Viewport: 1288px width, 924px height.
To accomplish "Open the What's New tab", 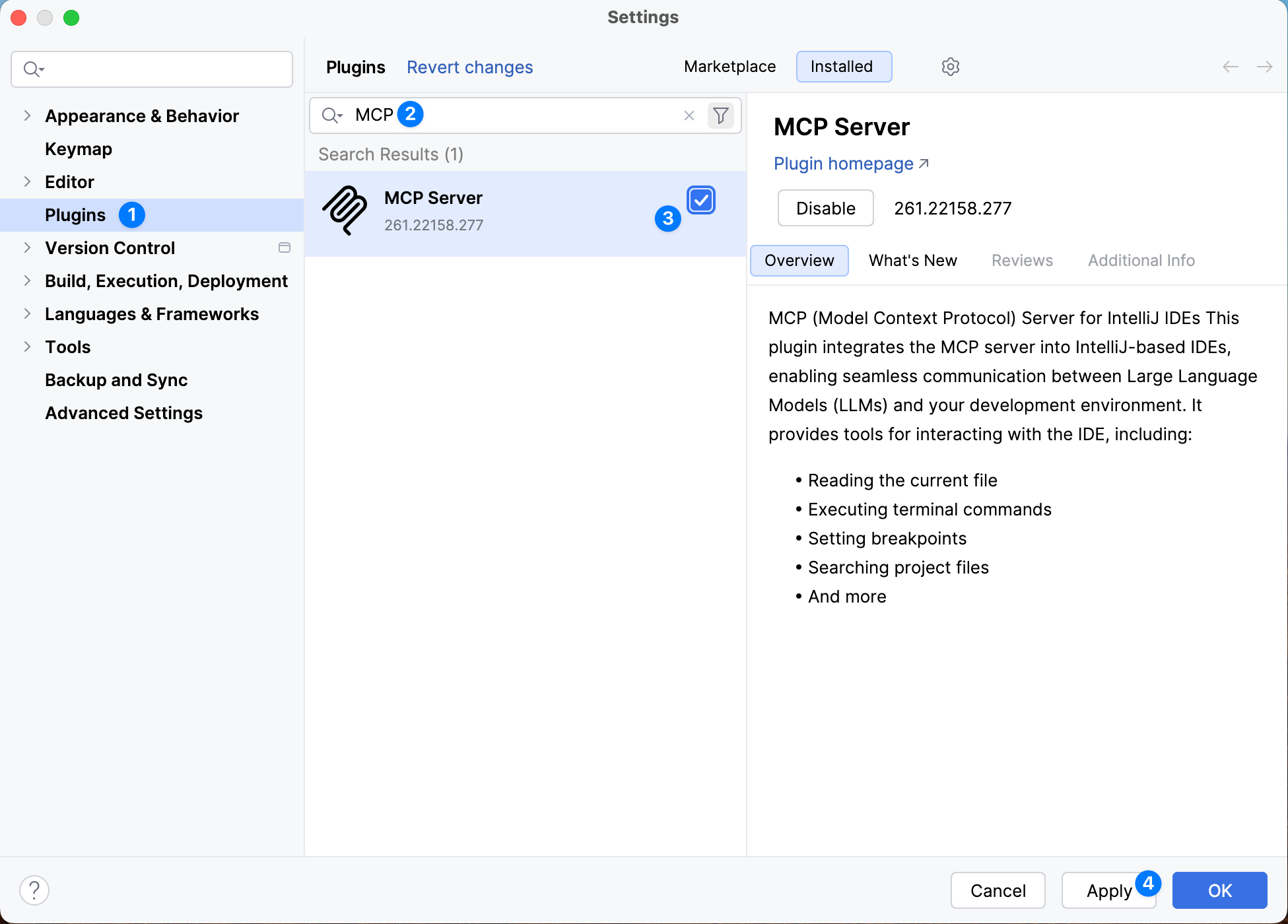I will [x=912, y=260].
